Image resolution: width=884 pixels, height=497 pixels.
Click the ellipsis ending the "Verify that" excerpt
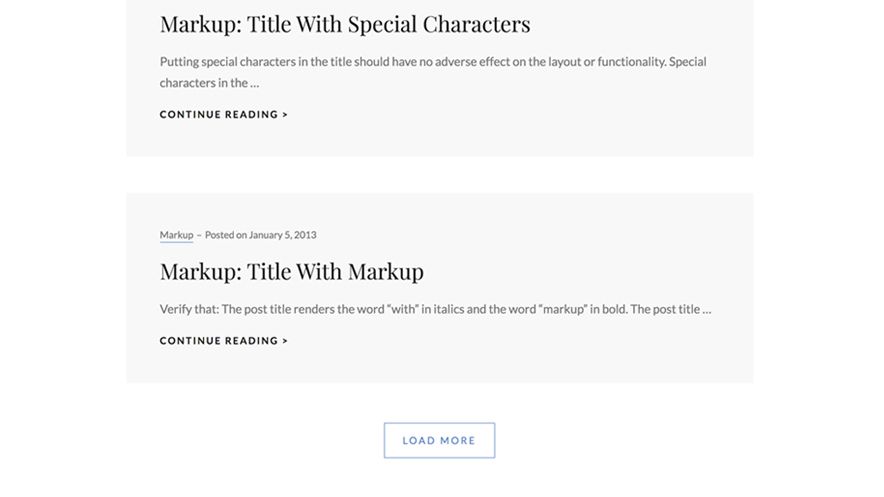pyautogui.click(x=707, y=310)
